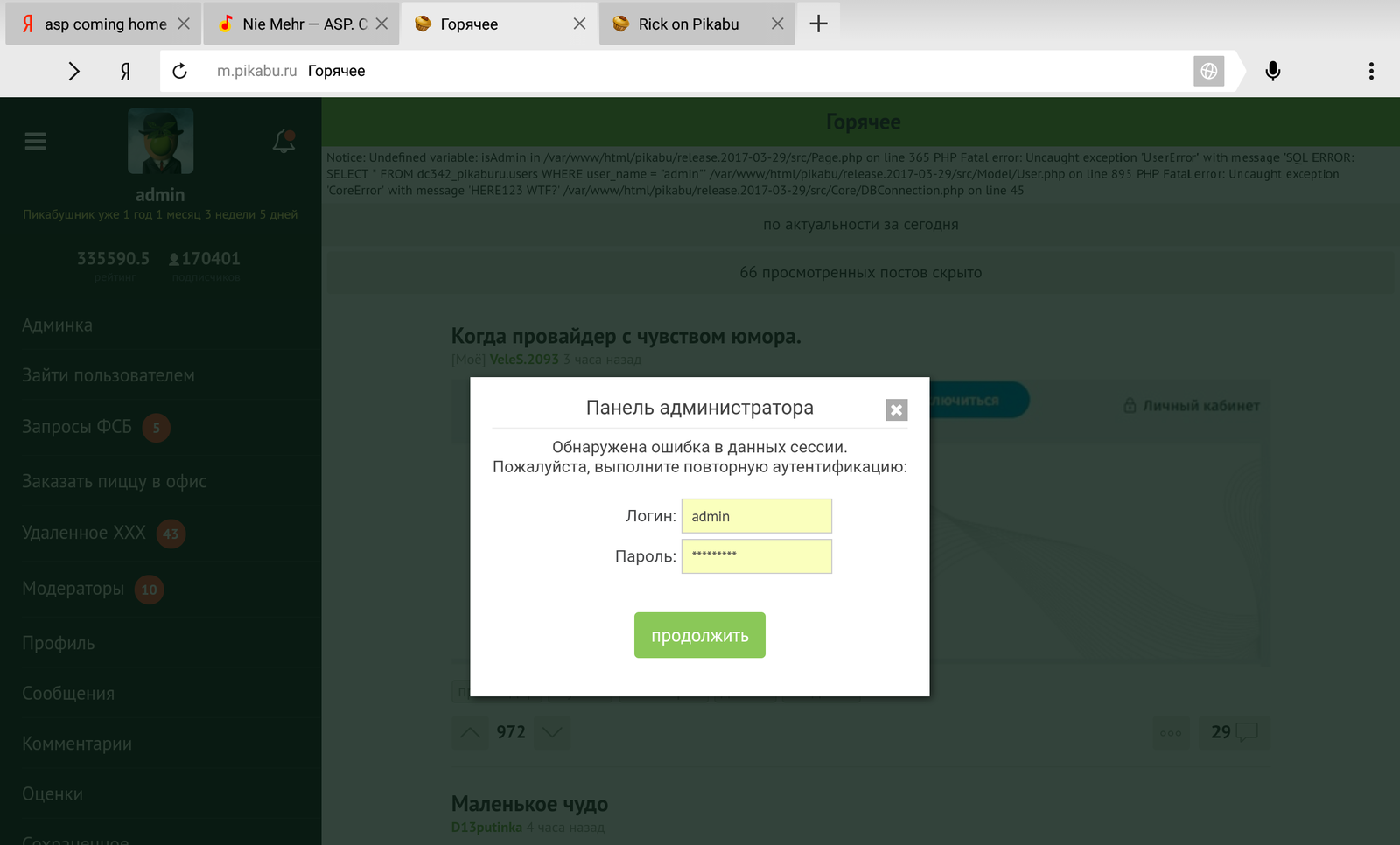
Task: Click the Пароль password field
Action: [x=756, y=556]
